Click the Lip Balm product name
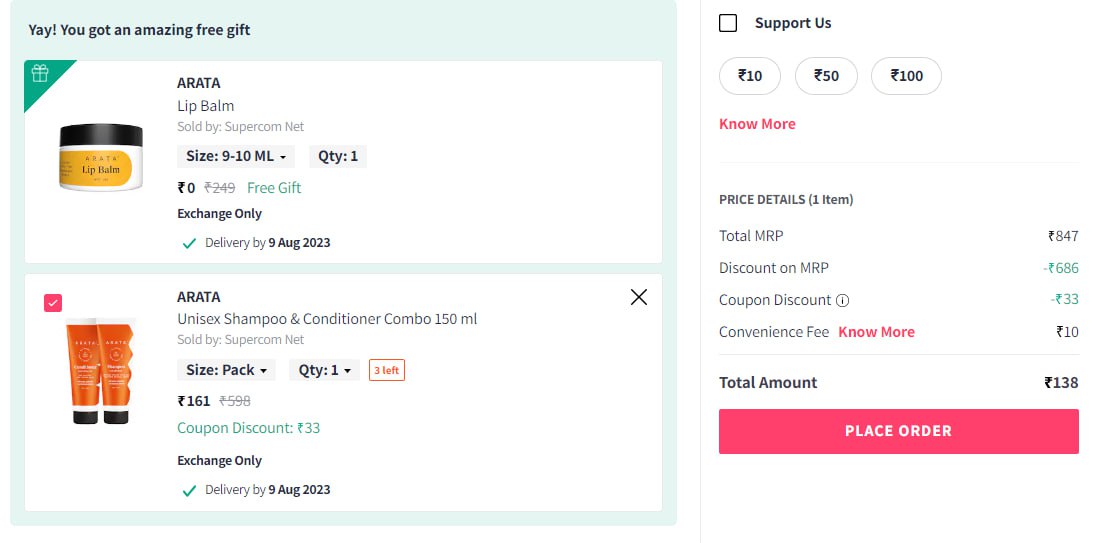The height and width of the screenshot is (543, 1115). [206, 106]
